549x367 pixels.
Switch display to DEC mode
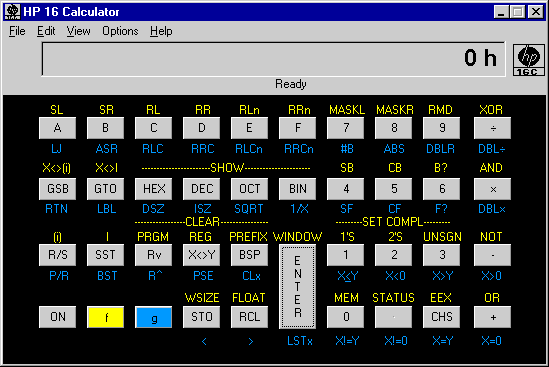pyautogui.click(x=201, y=189)
